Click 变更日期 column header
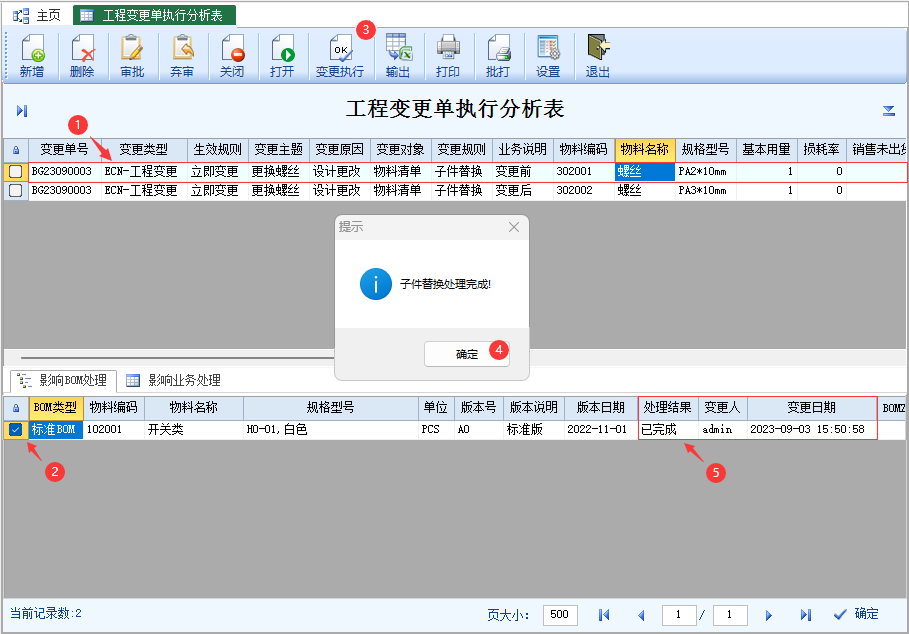The width and height of the screenshot is (909, 634). pos(812,408)
